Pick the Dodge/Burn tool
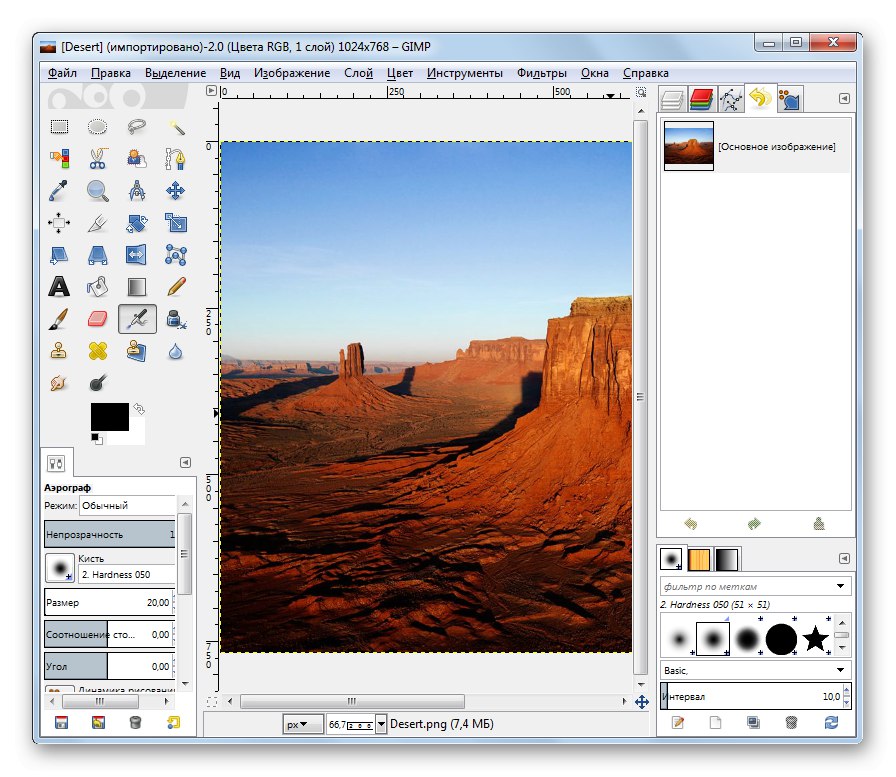 pos(98,383)
